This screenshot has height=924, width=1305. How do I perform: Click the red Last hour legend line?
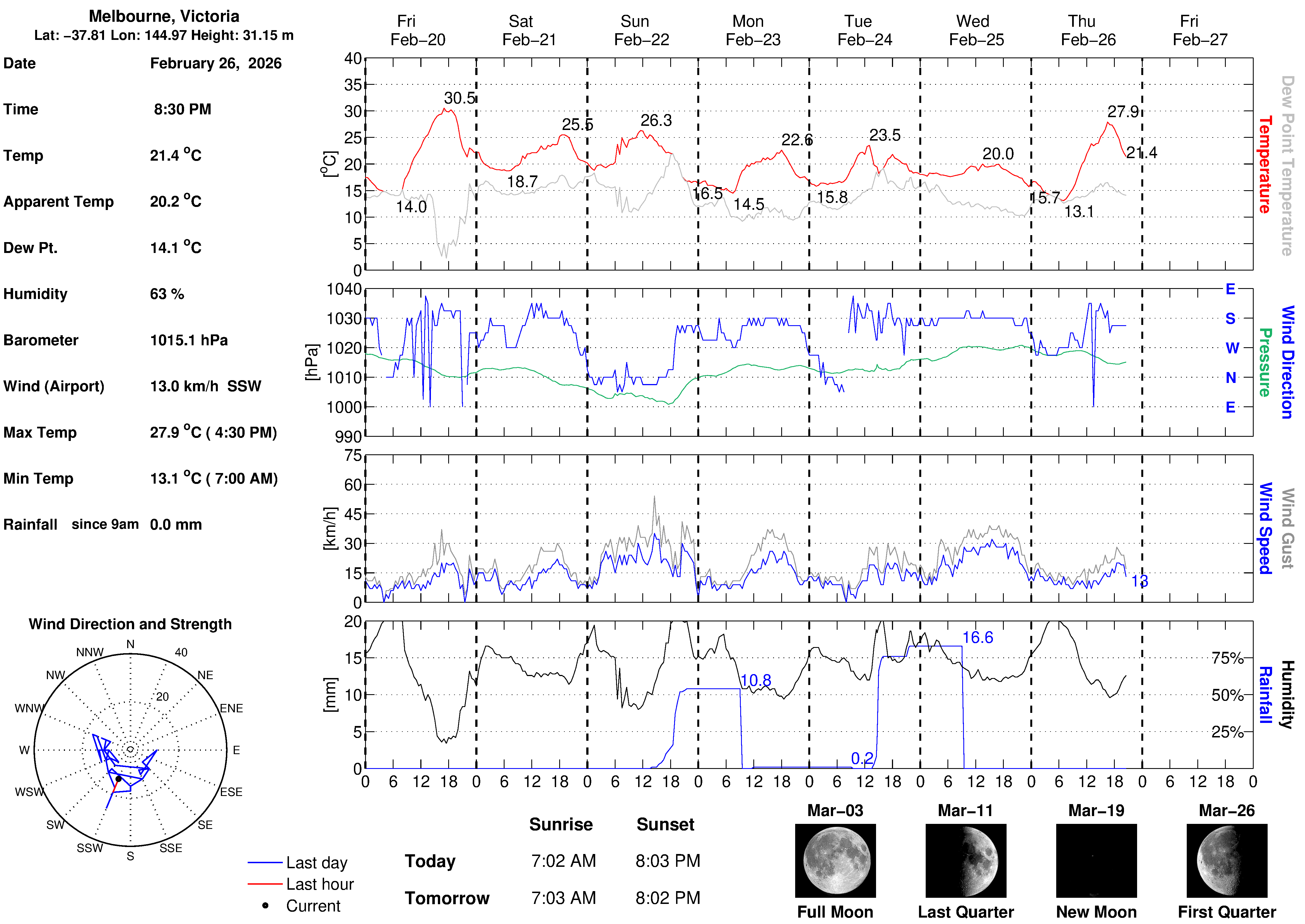[264, 884]
